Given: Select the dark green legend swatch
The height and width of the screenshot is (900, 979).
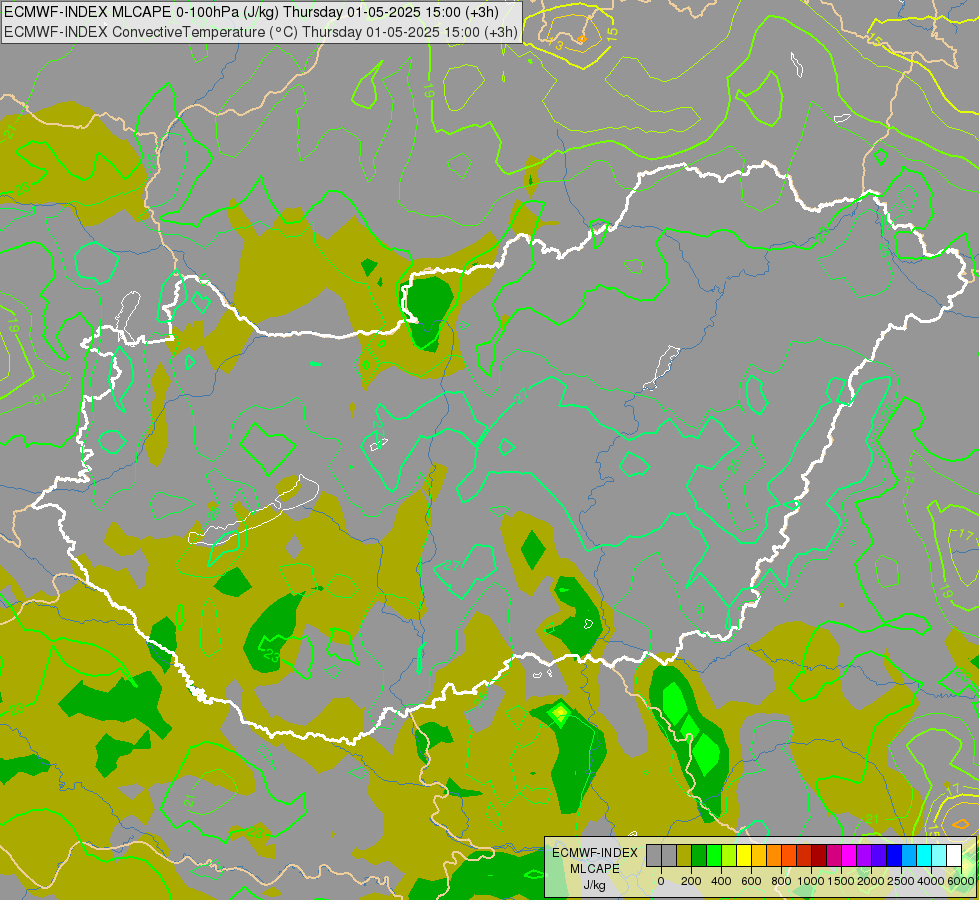Looking at the screenshot, I should (699, 855).
